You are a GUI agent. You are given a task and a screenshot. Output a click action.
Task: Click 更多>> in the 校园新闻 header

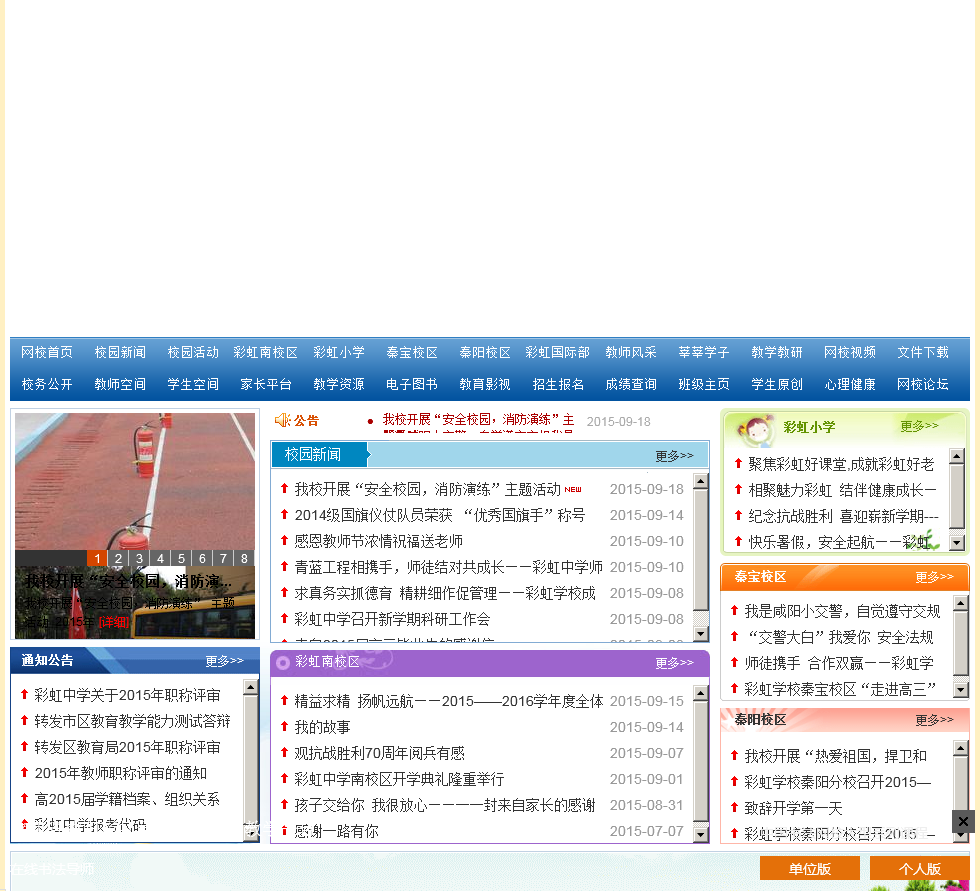674,455
